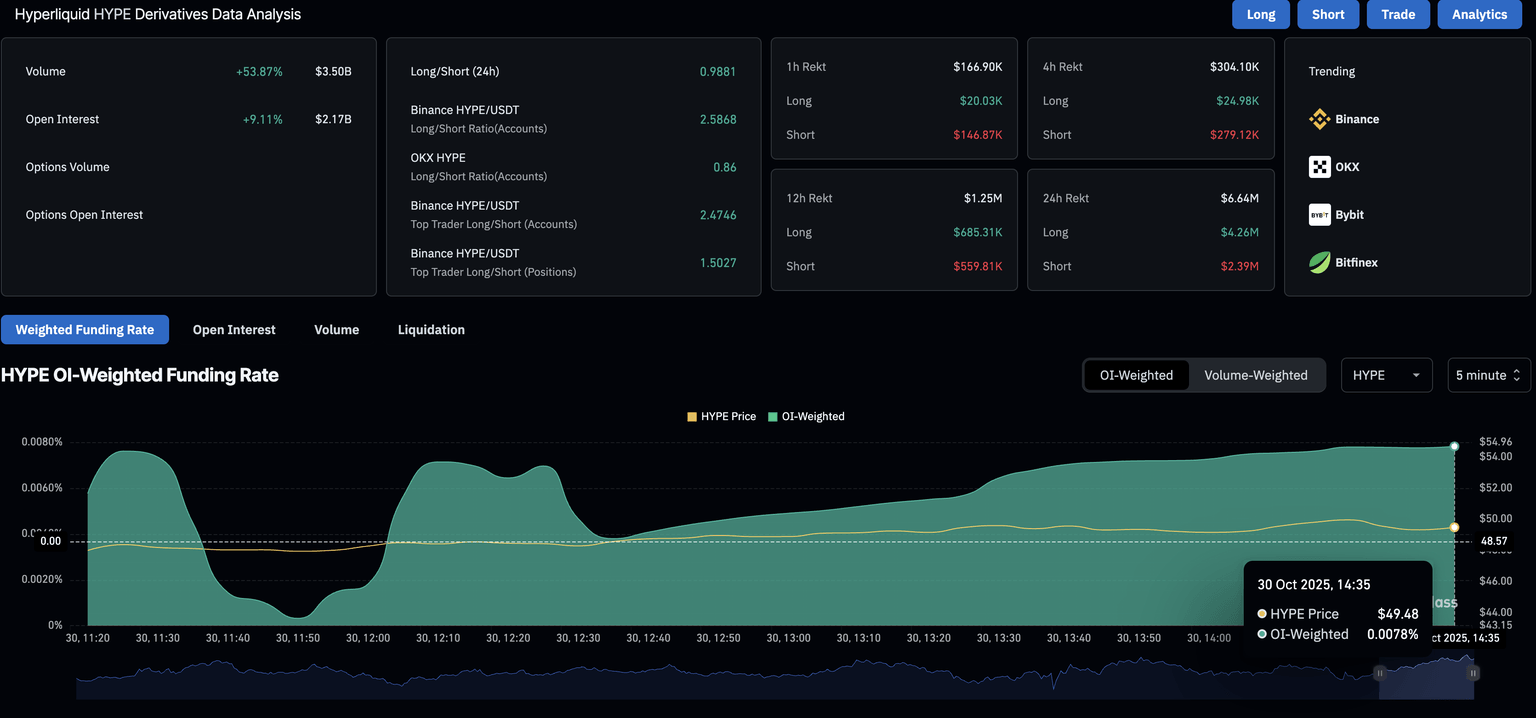1536x718 pixels.
Task: Select the OI-Weighted toggle option
Action: (1136, 375)
